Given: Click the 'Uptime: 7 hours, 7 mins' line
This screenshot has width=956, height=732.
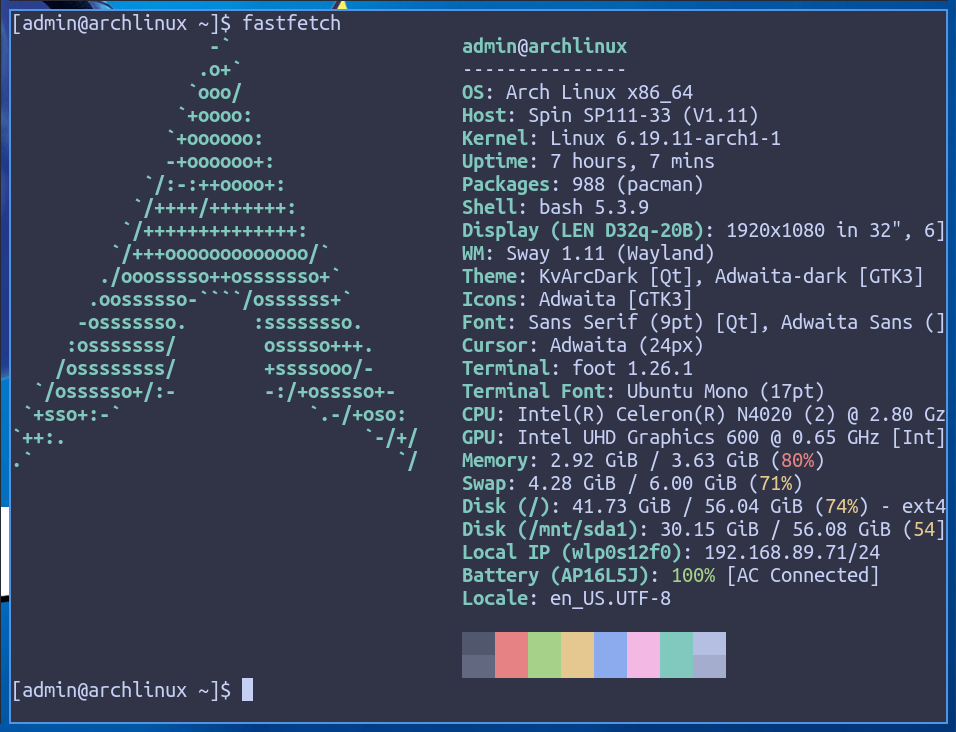Looking at the screenshot, I should (x=588, y=162).
